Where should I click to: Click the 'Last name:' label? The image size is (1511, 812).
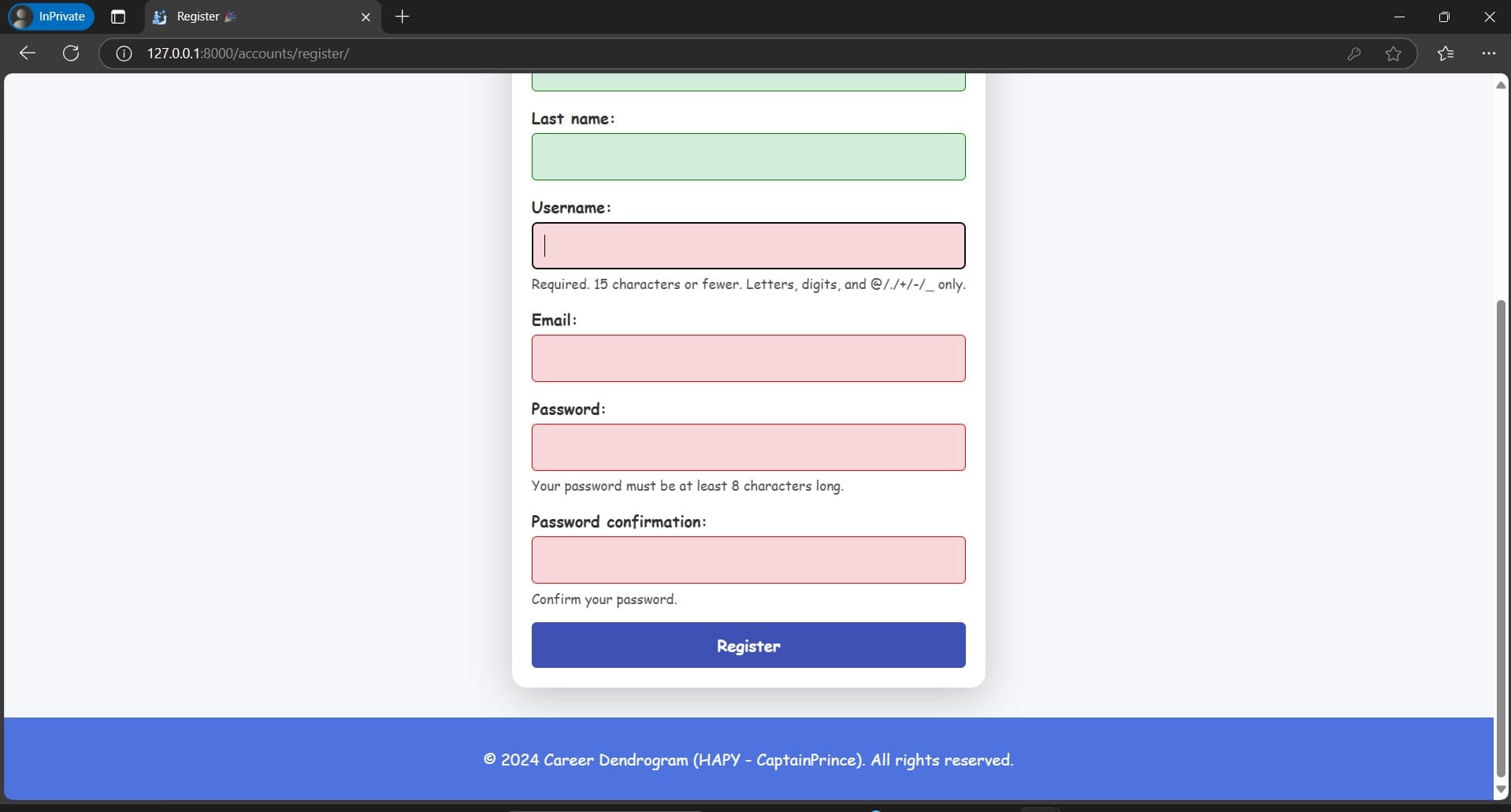(573, 119)
